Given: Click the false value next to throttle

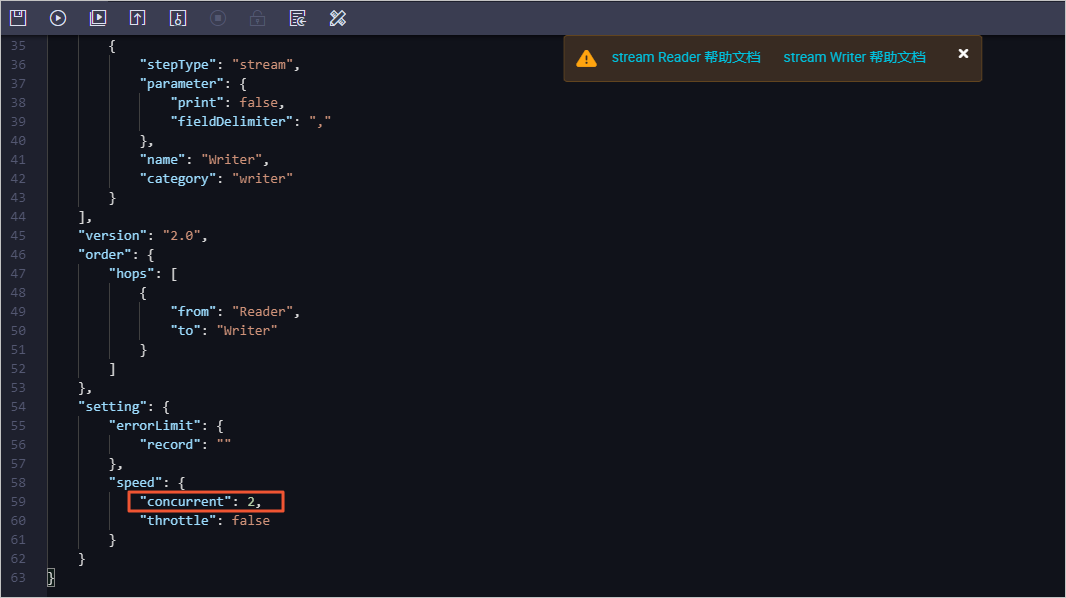Looking at the screenshot, I should tap(251, 521).
